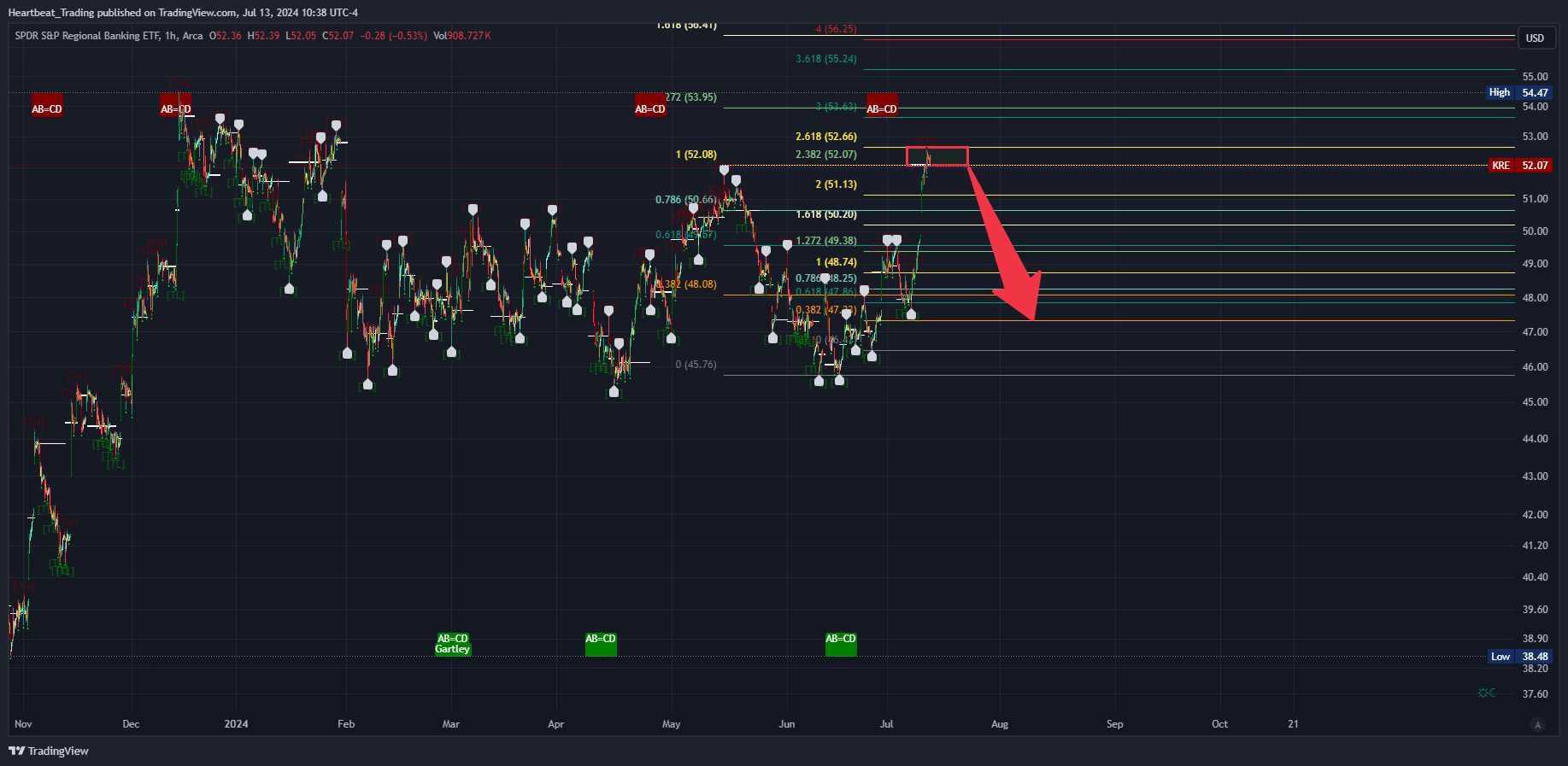
Task: Select the 3.618 (55.24) Fibonacci label
Action: (826, 59)
